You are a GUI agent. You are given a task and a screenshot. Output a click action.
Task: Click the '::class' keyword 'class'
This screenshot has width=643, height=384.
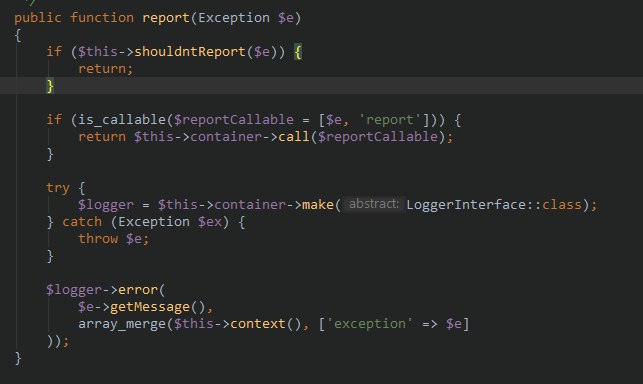coord(562,205)
